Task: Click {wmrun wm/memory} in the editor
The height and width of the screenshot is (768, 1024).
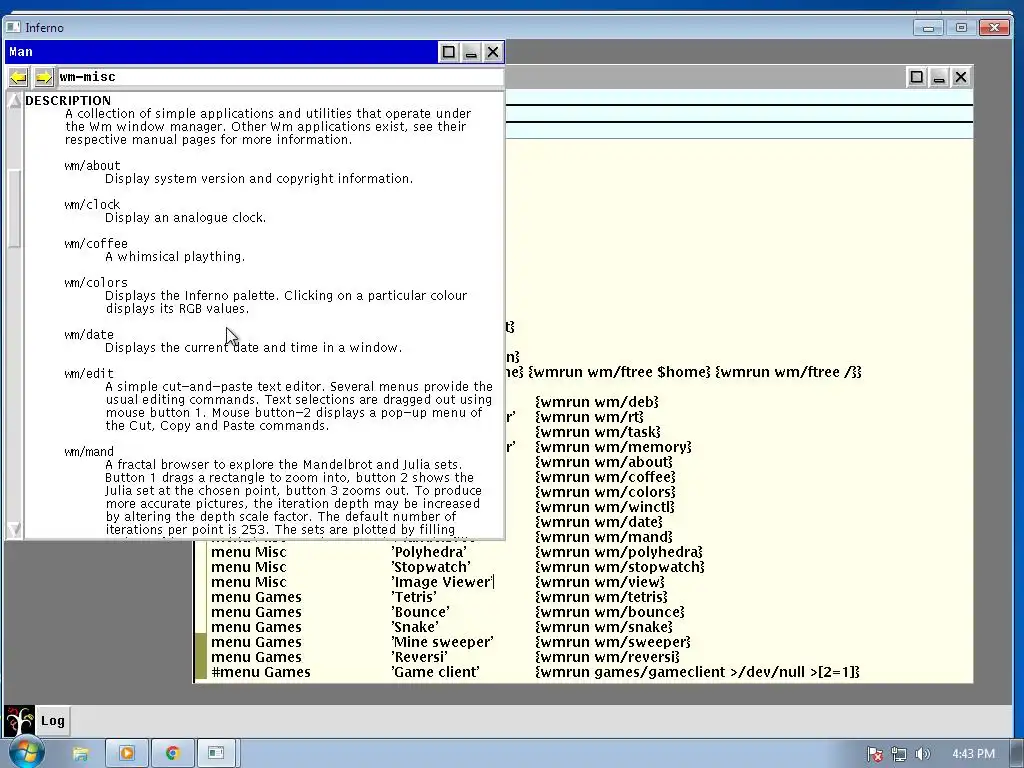Action: tap(613, 447)
